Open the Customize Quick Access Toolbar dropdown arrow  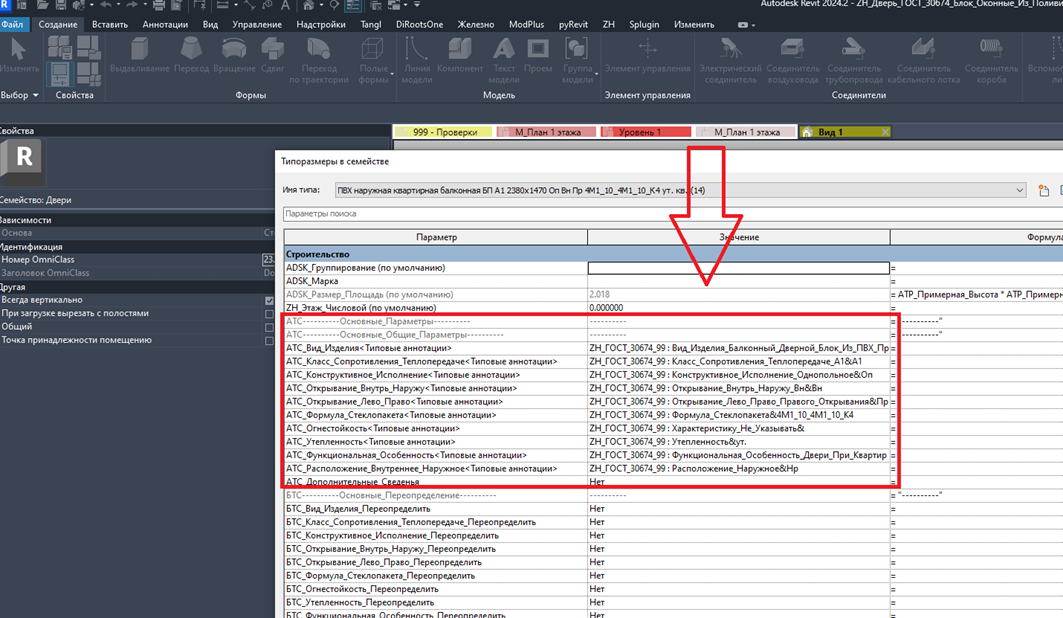[x=417, y=5]
